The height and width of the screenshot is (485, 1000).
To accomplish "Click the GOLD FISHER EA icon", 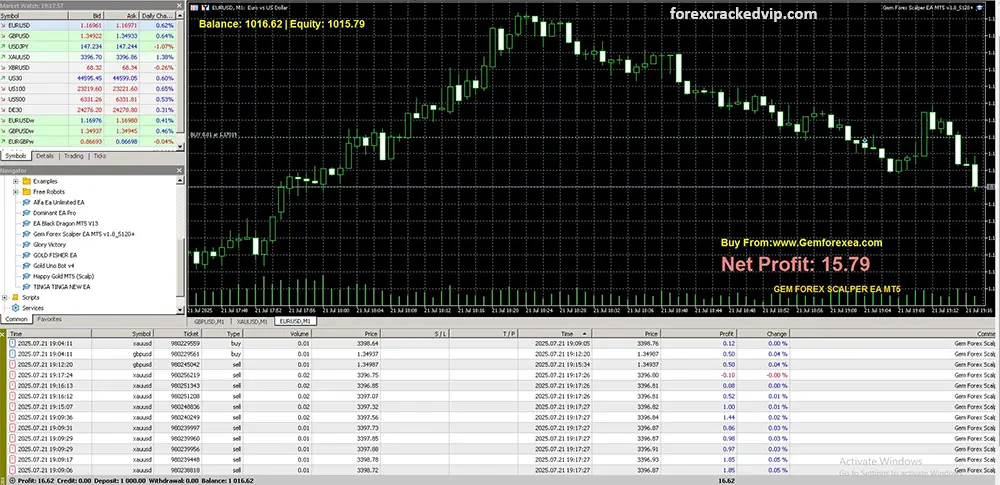I will coord(27,255).
